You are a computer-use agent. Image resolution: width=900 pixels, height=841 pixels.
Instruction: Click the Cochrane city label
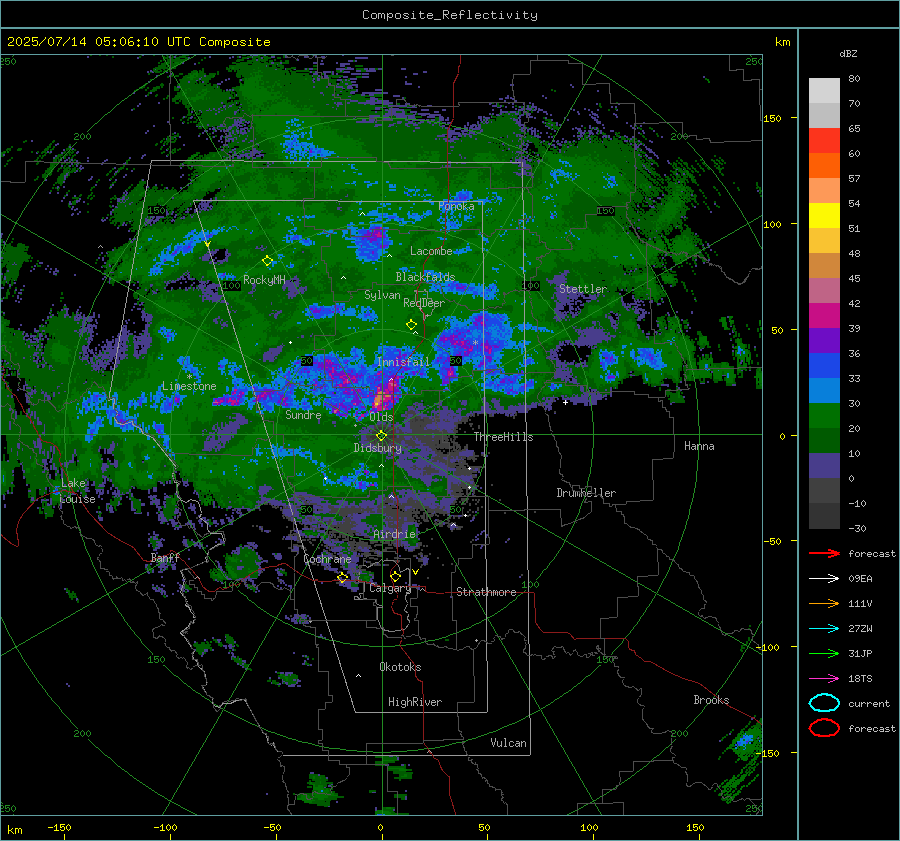pyautogui.click(x=327, y=559)
